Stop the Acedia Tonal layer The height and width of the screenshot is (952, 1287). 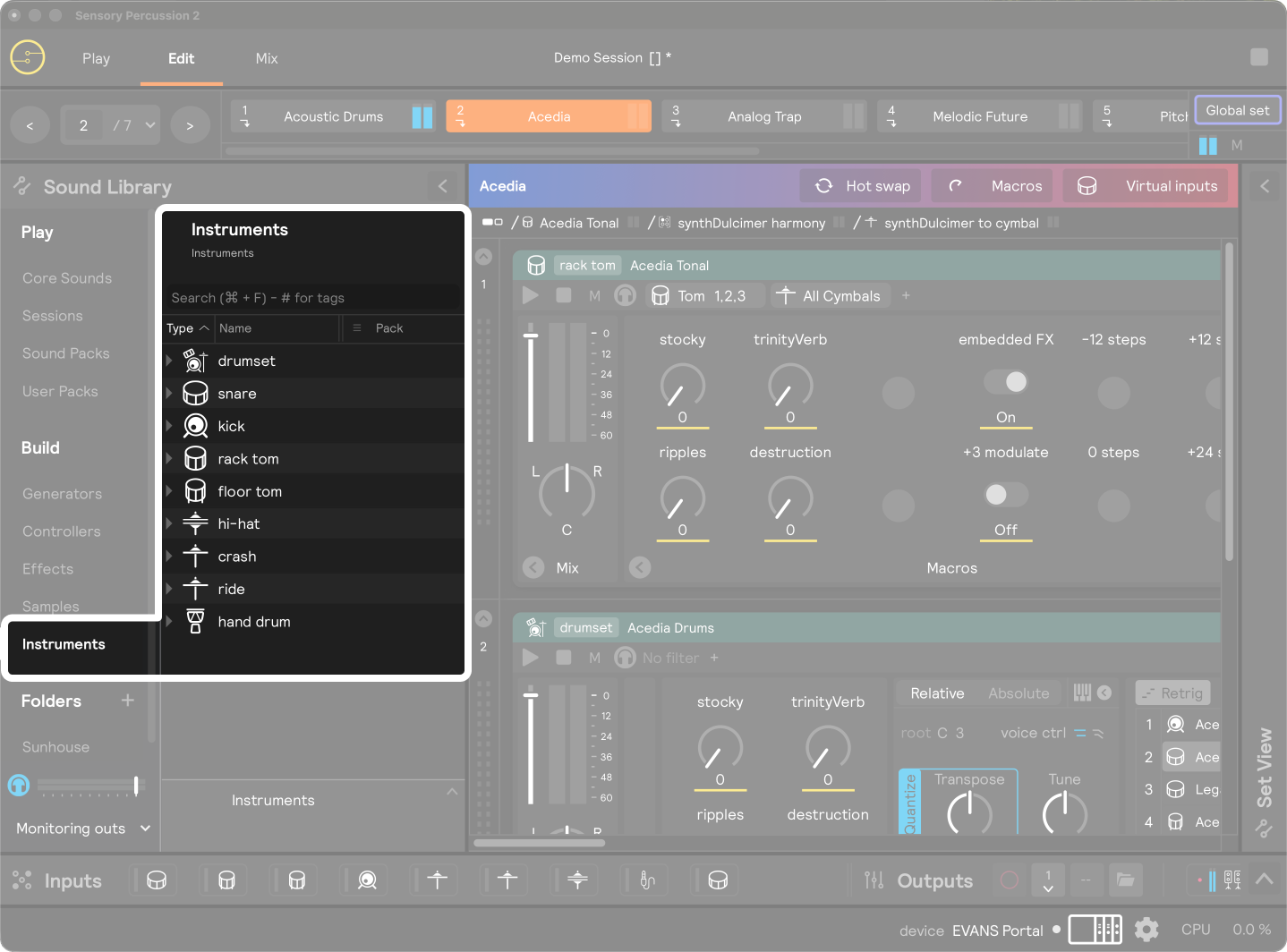(564, 295)
